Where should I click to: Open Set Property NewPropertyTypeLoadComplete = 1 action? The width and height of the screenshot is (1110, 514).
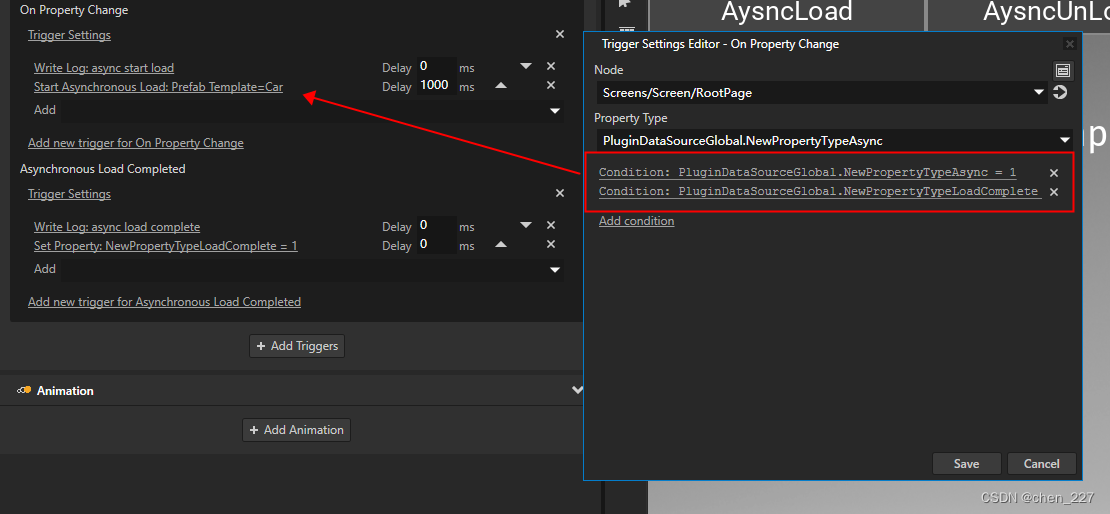(166, 246)
